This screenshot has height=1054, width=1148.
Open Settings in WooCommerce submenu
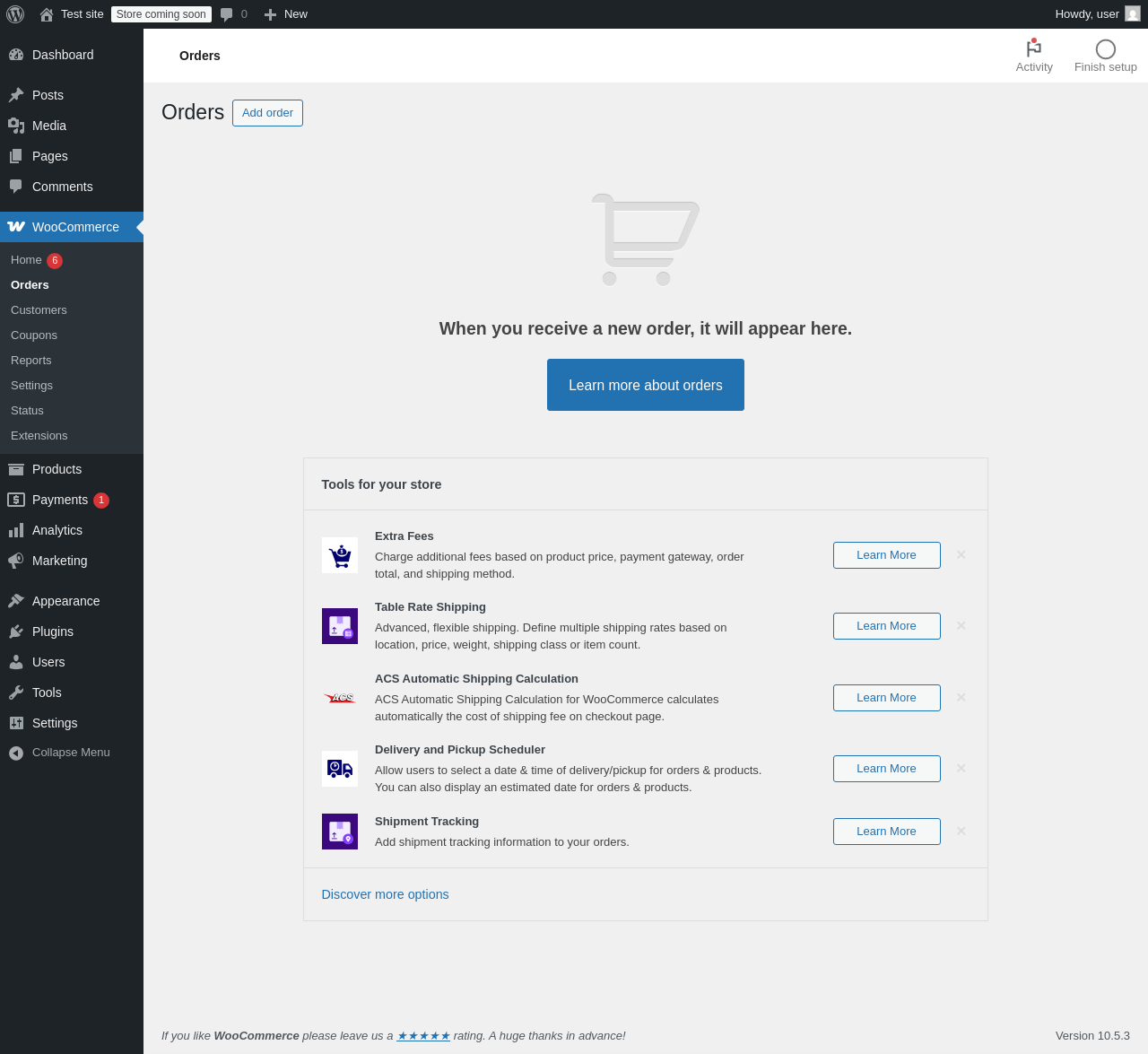click(31, 386)
